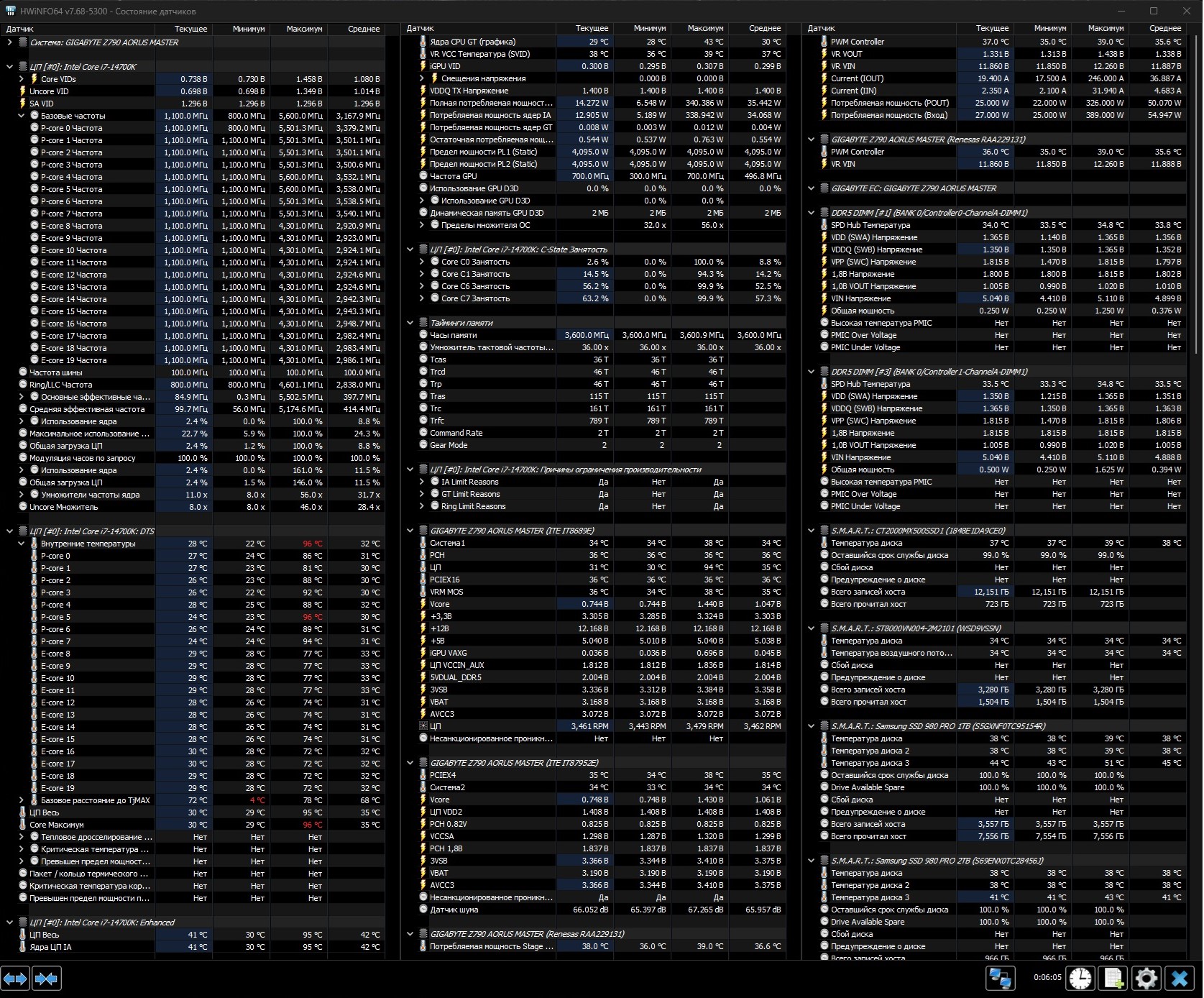Select the Всего прочитал хост 7,556 ГБ value
The height and width of the screenshot is (998, 1204).
click(x=993, y=836)
